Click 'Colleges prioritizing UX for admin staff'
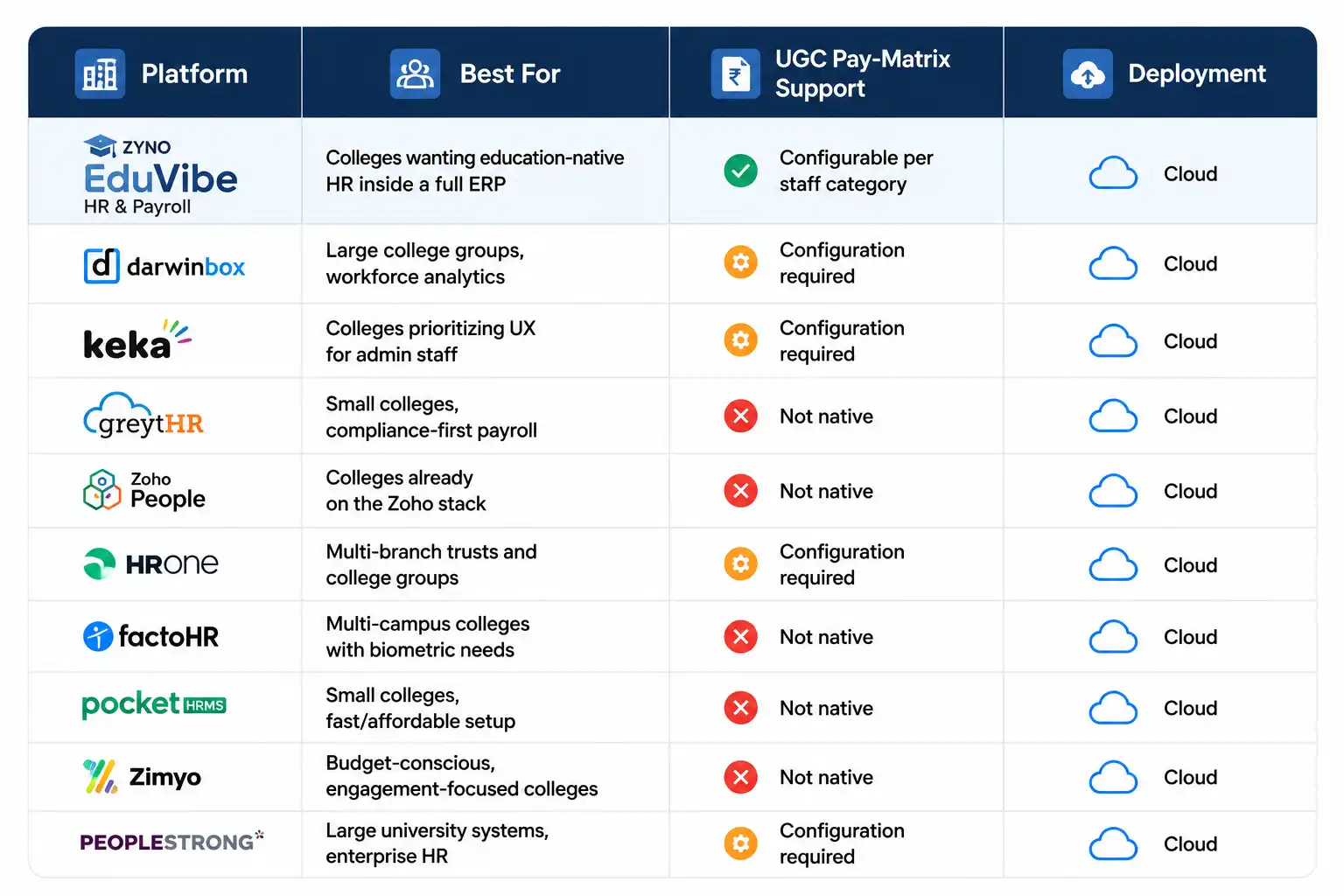The width and height of the screenshot is (1344, 896). tap(430, 341)
